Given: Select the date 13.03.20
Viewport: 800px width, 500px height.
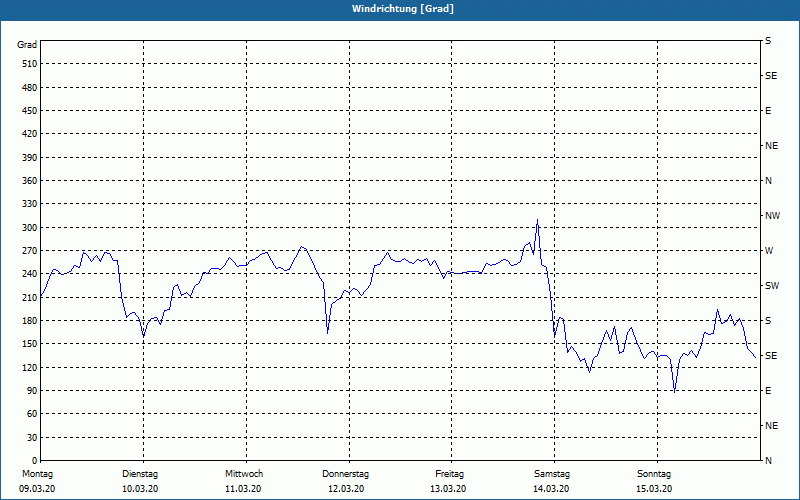Looking at the screenshot, I should pyautogui.click(x=448, y=489).
